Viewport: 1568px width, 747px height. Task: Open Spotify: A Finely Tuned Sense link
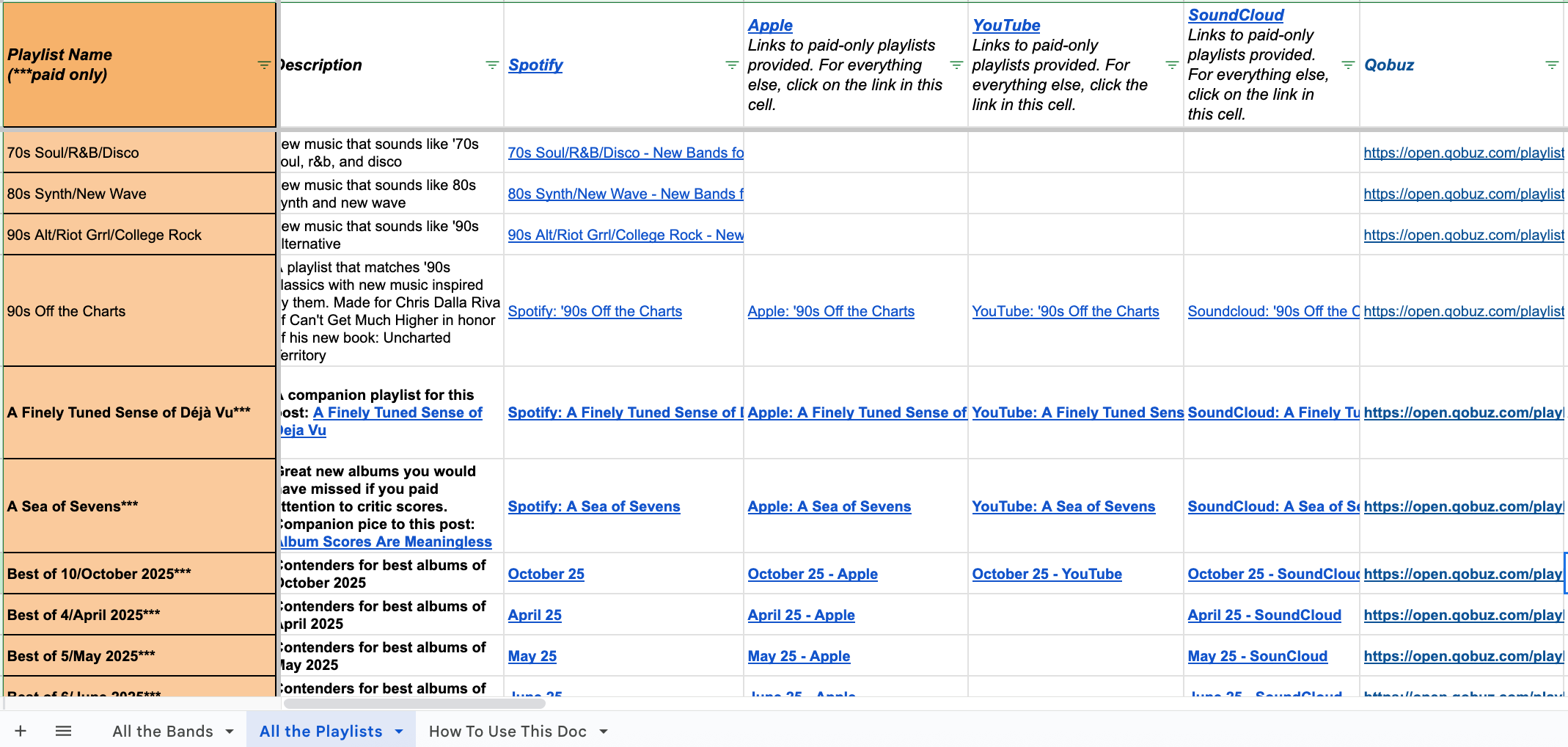(x=626, y=412)
